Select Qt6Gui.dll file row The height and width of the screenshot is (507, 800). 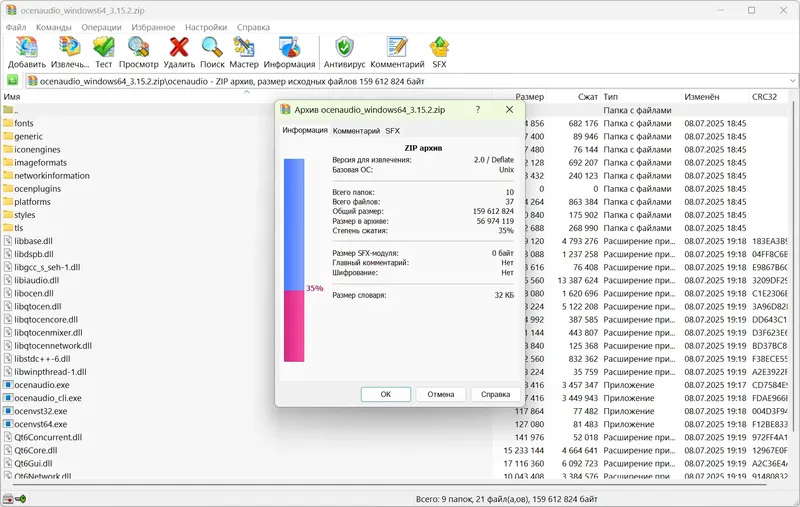395,463
